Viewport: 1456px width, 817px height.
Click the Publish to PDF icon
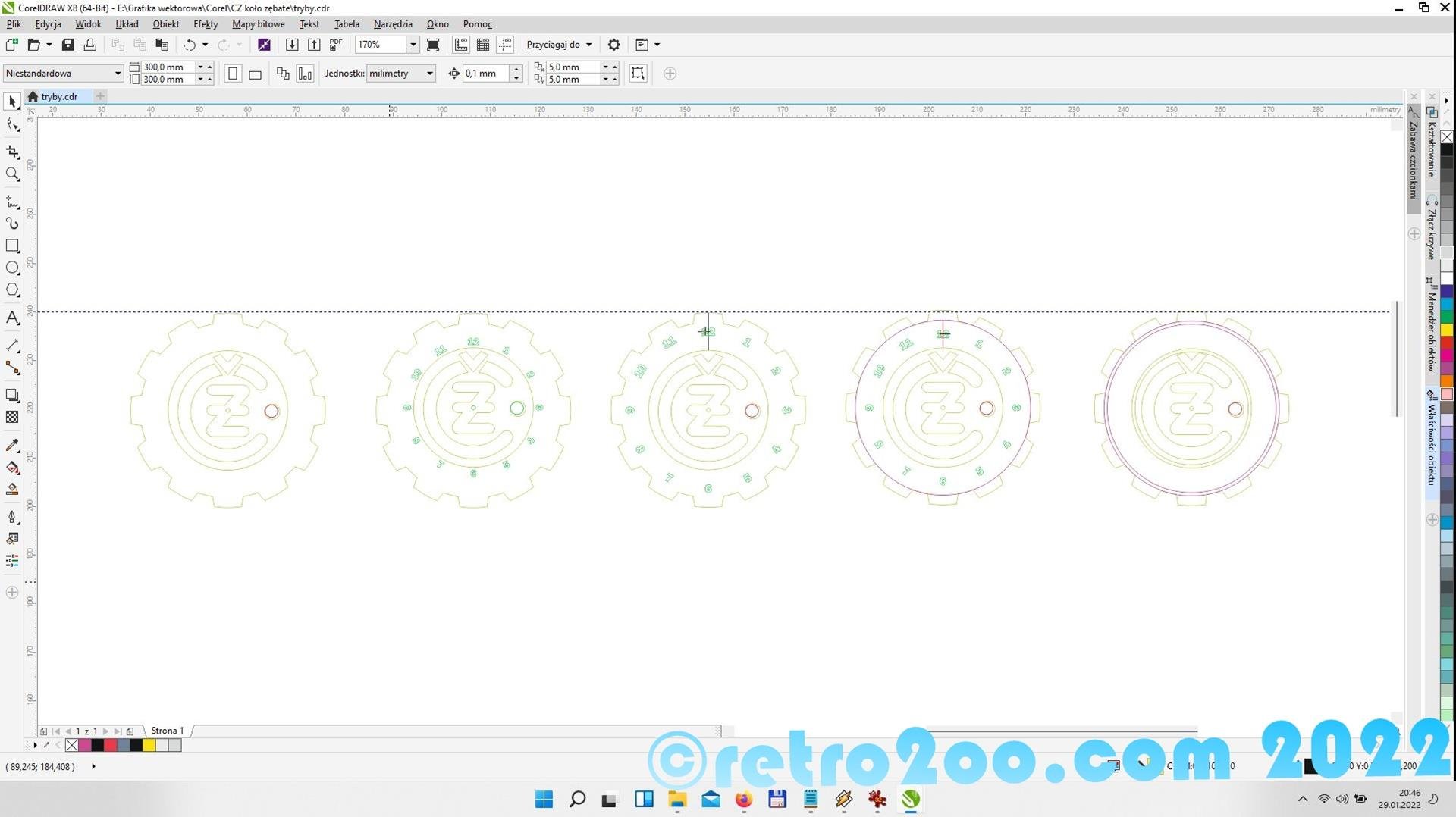tap(336, 45)
